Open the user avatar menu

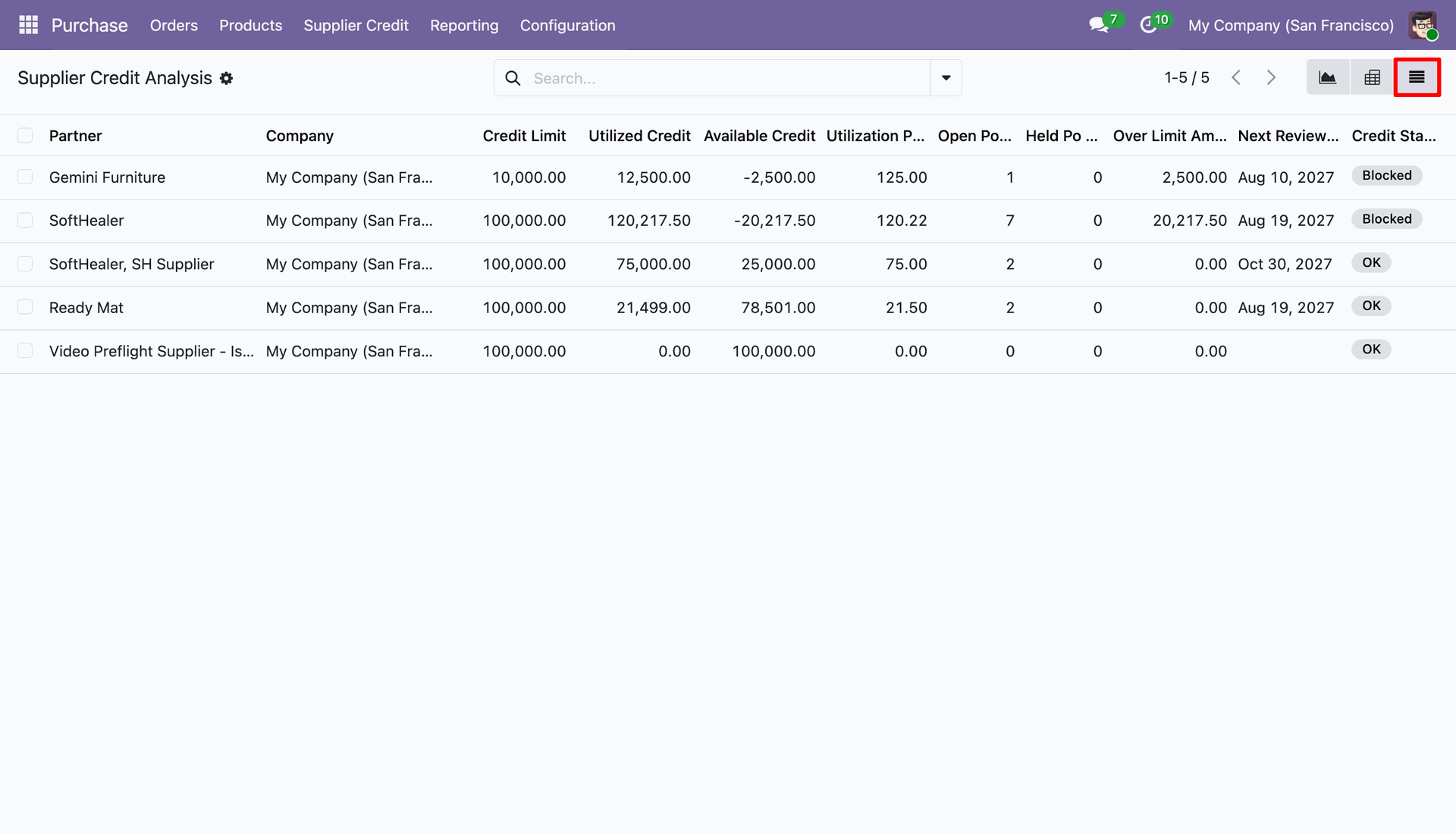point(1423,25)
